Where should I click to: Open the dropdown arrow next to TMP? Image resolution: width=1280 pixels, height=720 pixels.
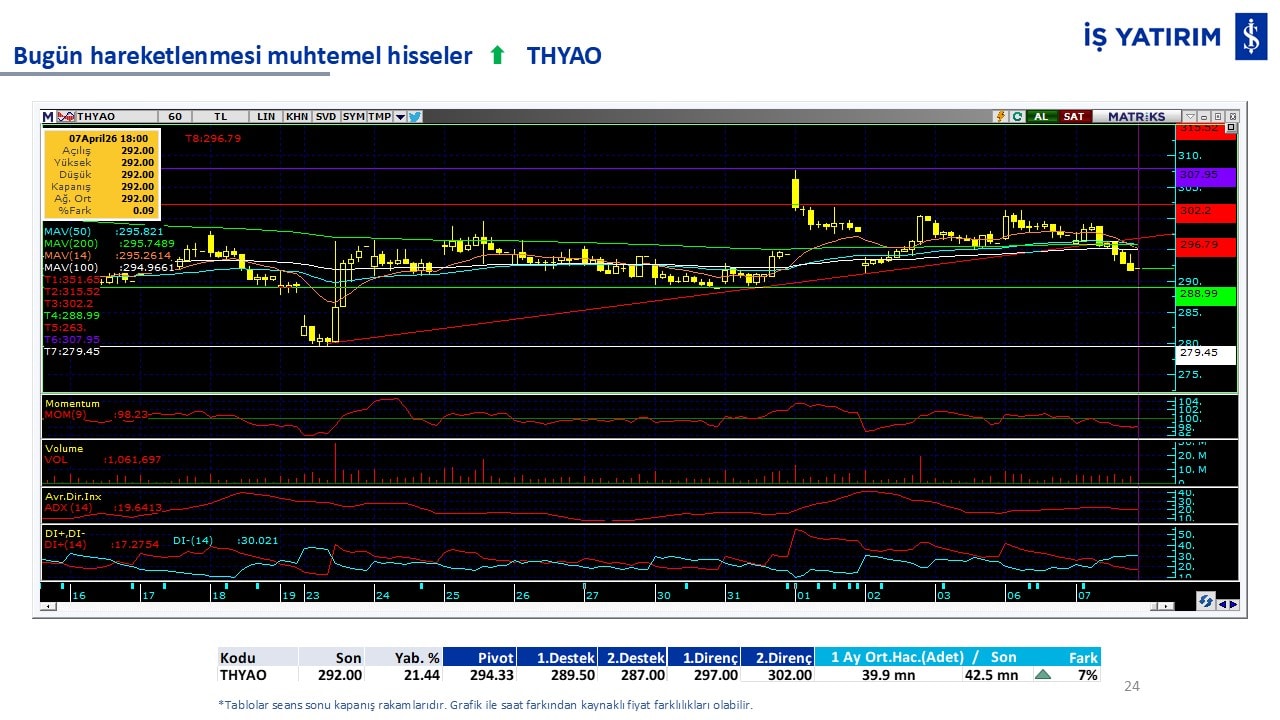point(400,117)
